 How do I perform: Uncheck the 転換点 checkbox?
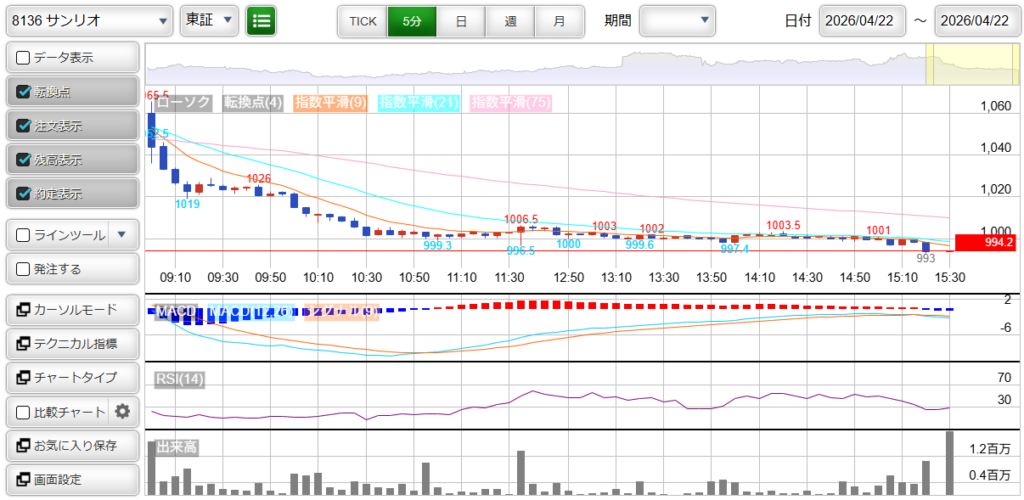click(24, 92)
